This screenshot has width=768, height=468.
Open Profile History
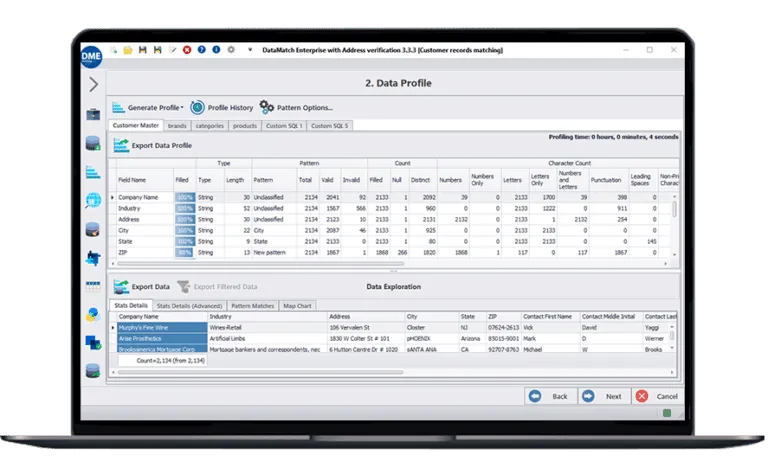pyautogui.click(x=222, y=107)
